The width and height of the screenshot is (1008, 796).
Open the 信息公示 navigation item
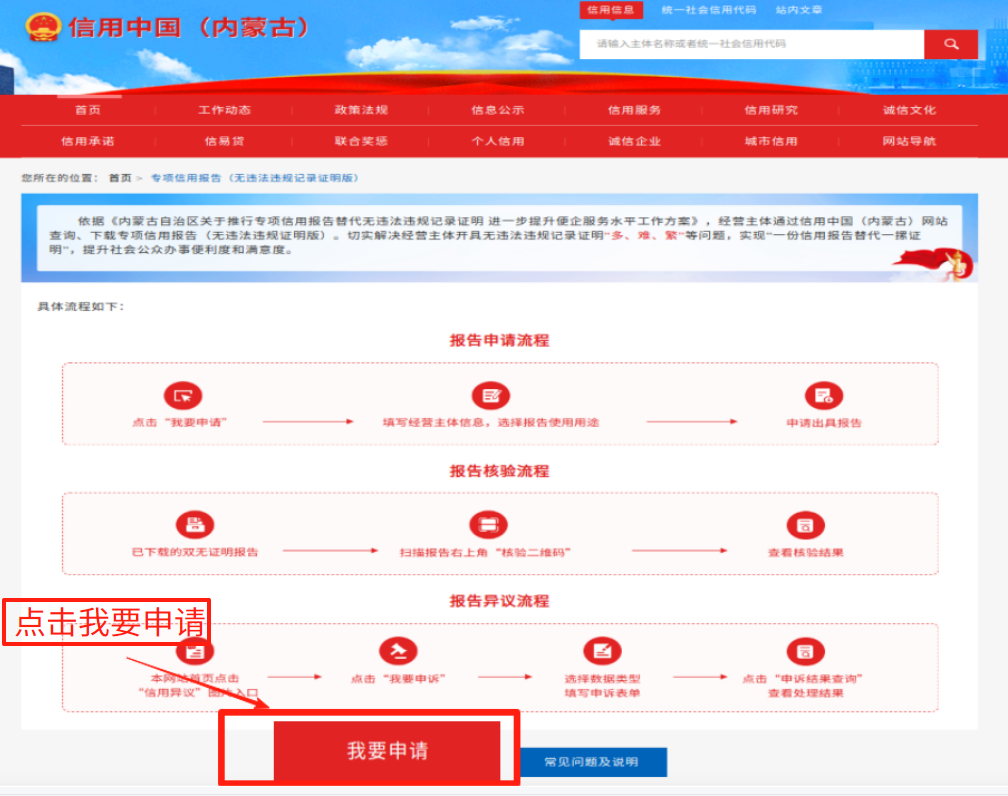click(x=498, y=110)
